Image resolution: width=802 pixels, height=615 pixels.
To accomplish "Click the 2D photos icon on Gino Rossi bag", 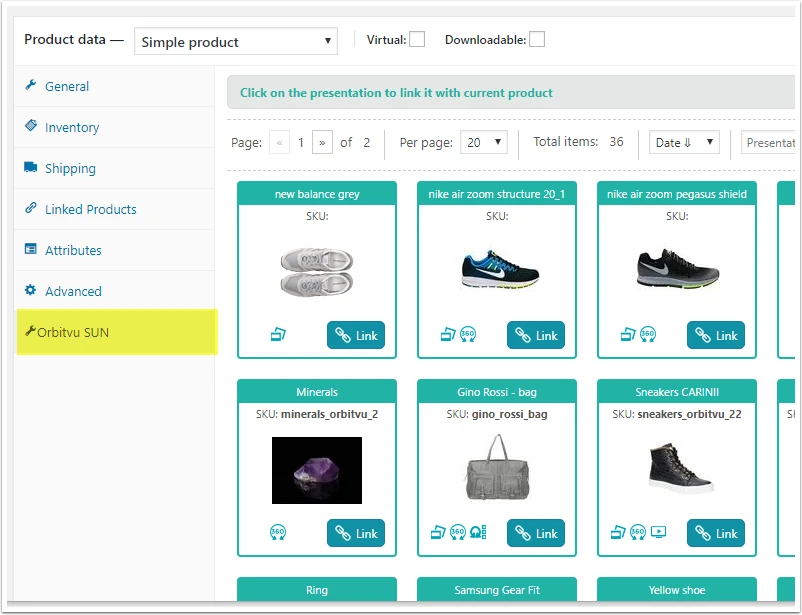I will (x=438, y=532).
